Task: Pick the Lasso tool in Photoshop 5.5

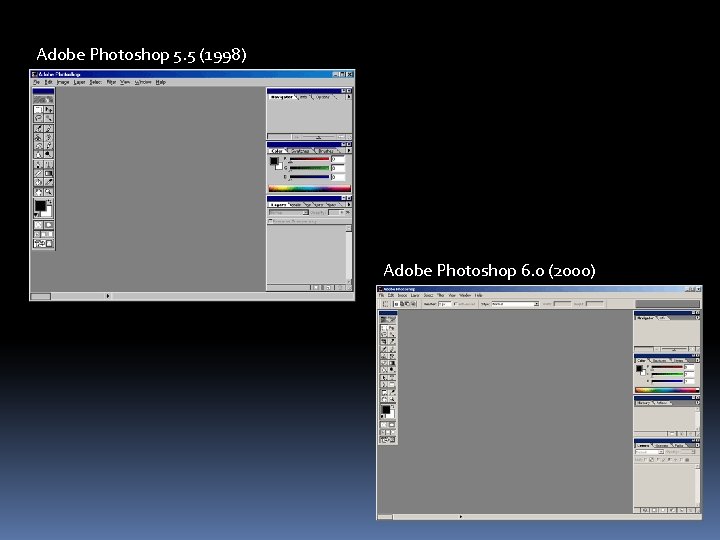Action: [38, 118]
